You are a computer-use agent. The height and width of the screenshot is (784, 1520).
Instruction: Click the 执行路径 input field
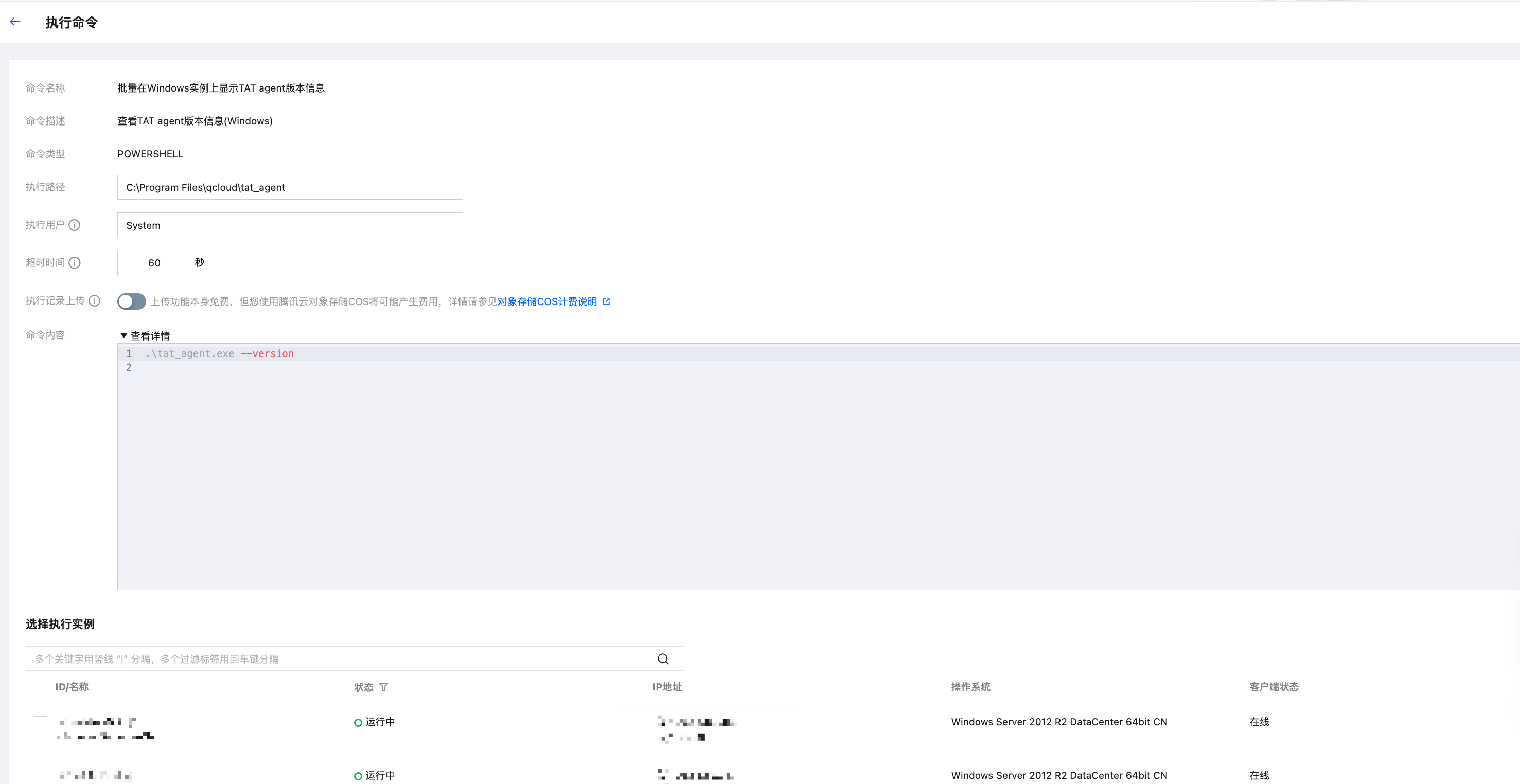point(290,188)
